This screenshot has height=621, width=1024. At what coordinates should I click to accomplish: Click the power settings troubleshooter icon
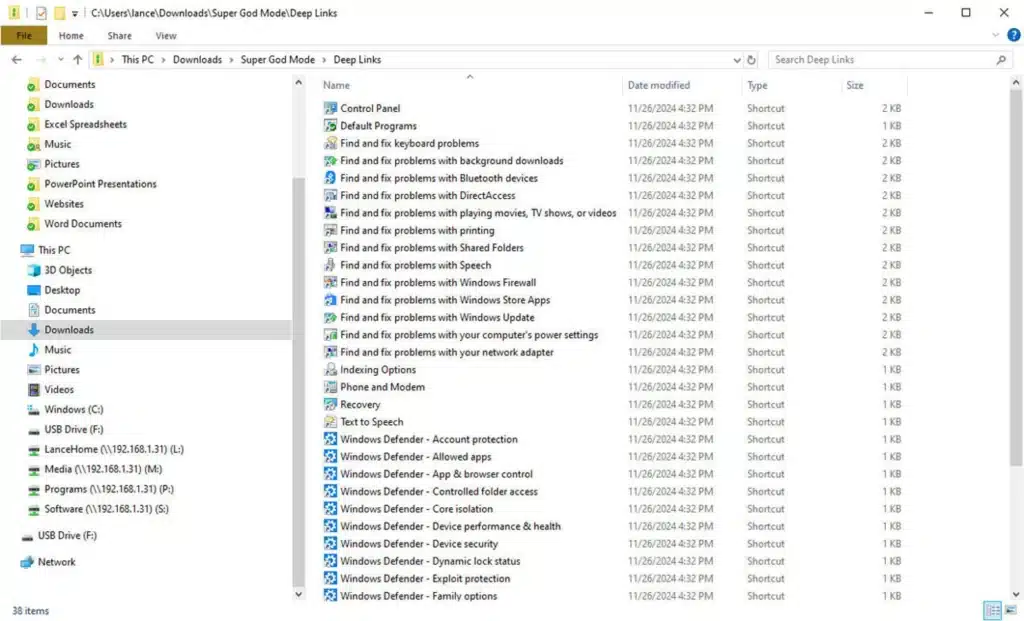330,335
